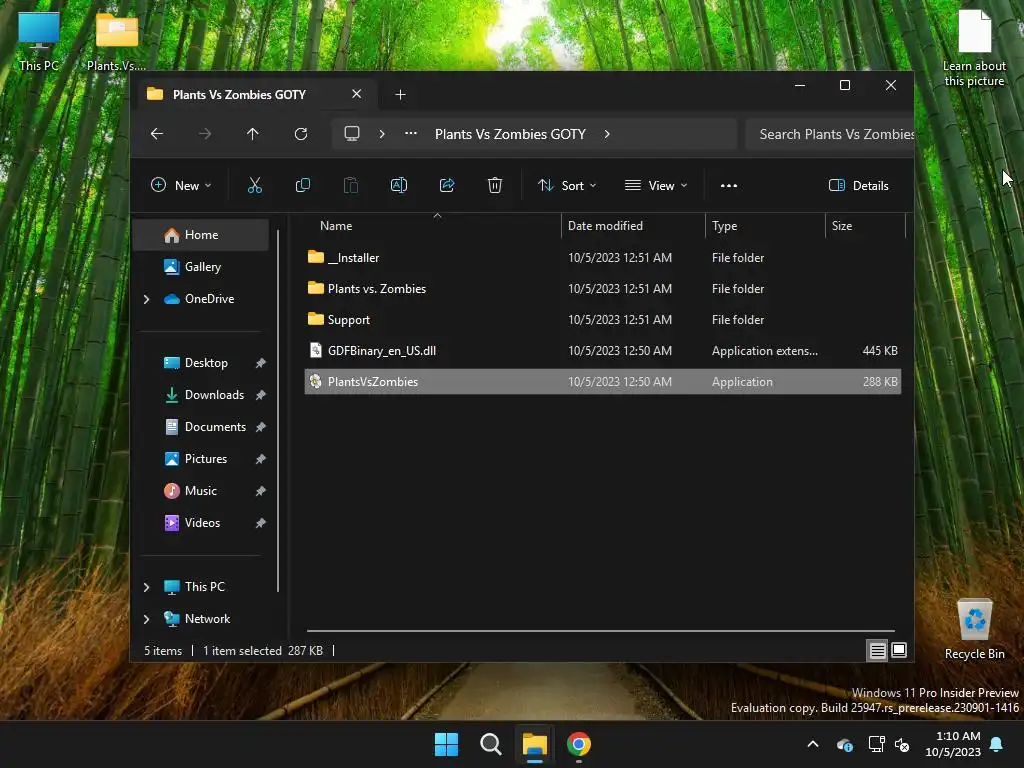Image resolution: width=1024 pixels, height=768 pixels.
Task: Click chevron after Plants Vs Zombies GOTY
Action: point(607,134)
